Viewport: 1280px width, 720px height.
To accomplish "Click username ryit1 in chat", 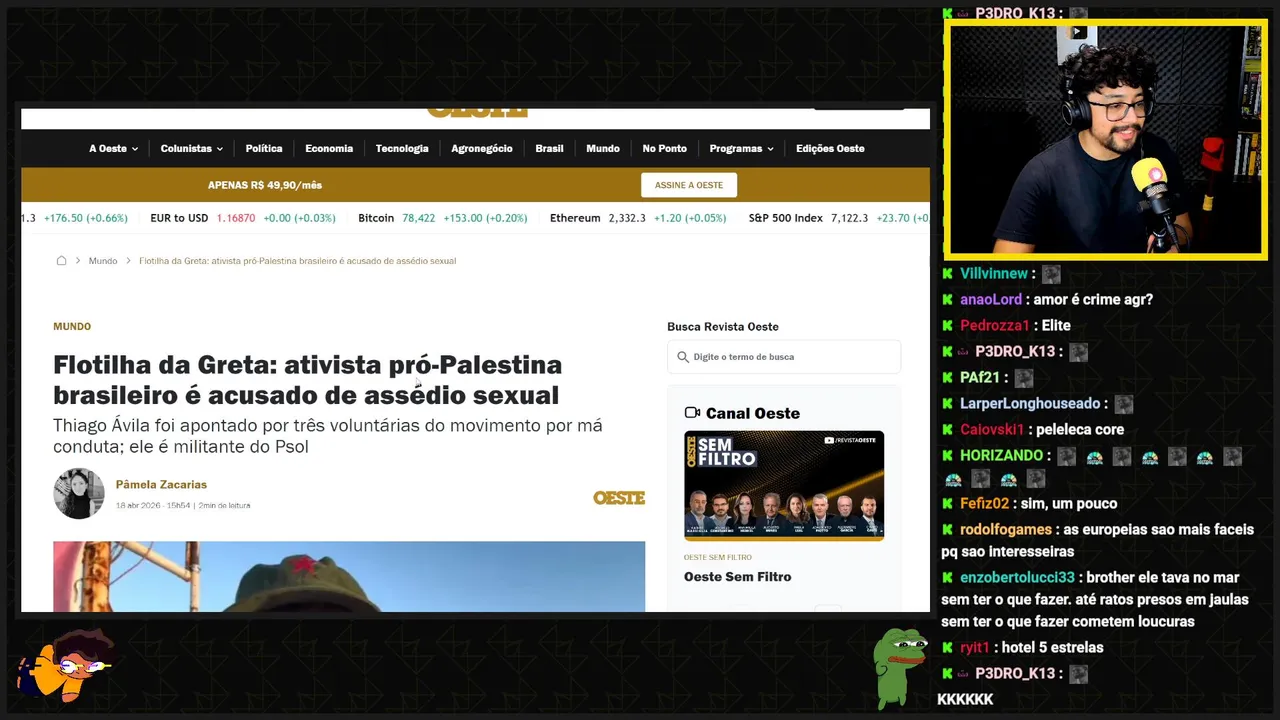I will 975,647.
